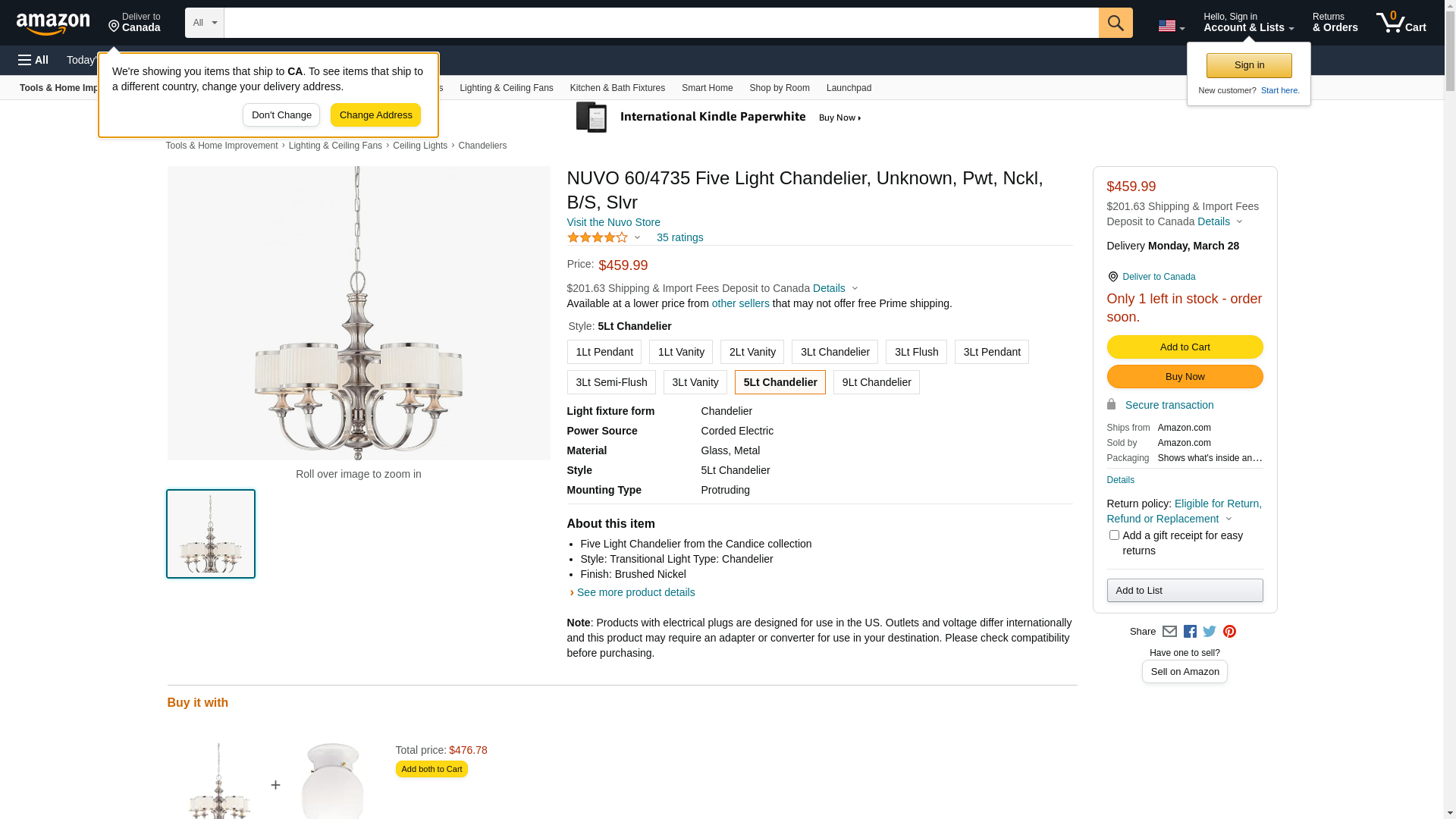This screenshot has height=819, width=1456.
Task: Check the gift receipt checkbox
Action: [1114, 535]
